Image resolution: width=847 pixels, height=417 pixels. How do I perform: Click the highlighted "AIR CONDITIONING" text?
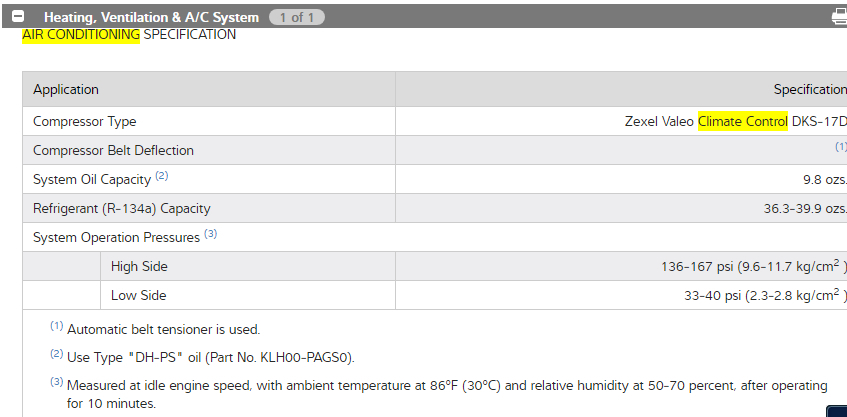point(81,35)
